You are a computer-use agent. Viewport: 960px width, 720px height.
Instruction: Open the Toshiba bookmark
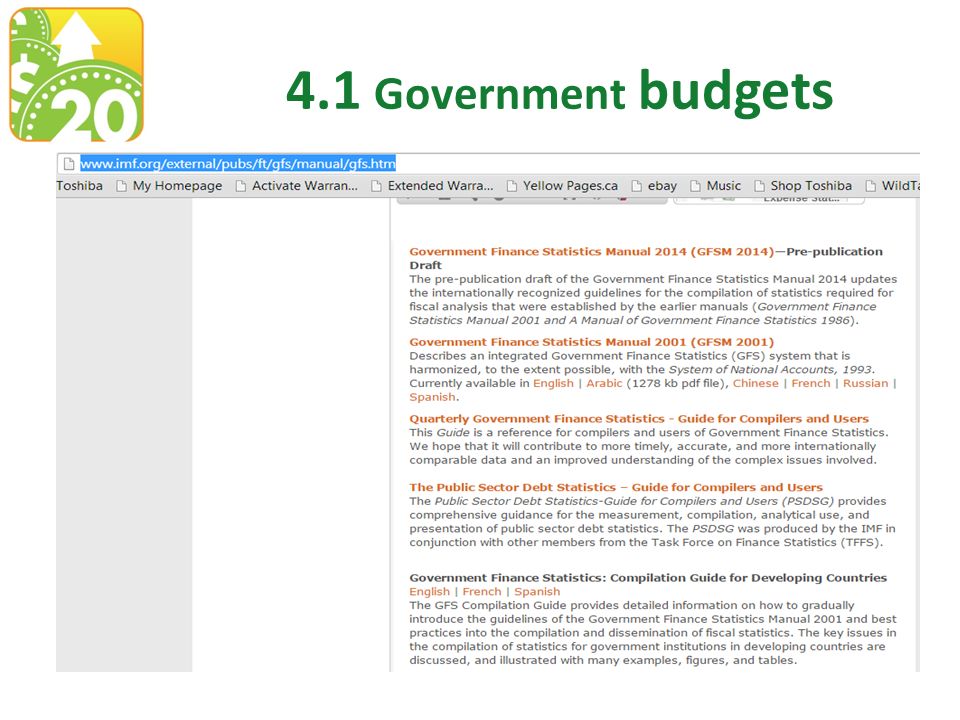[80, 186]
